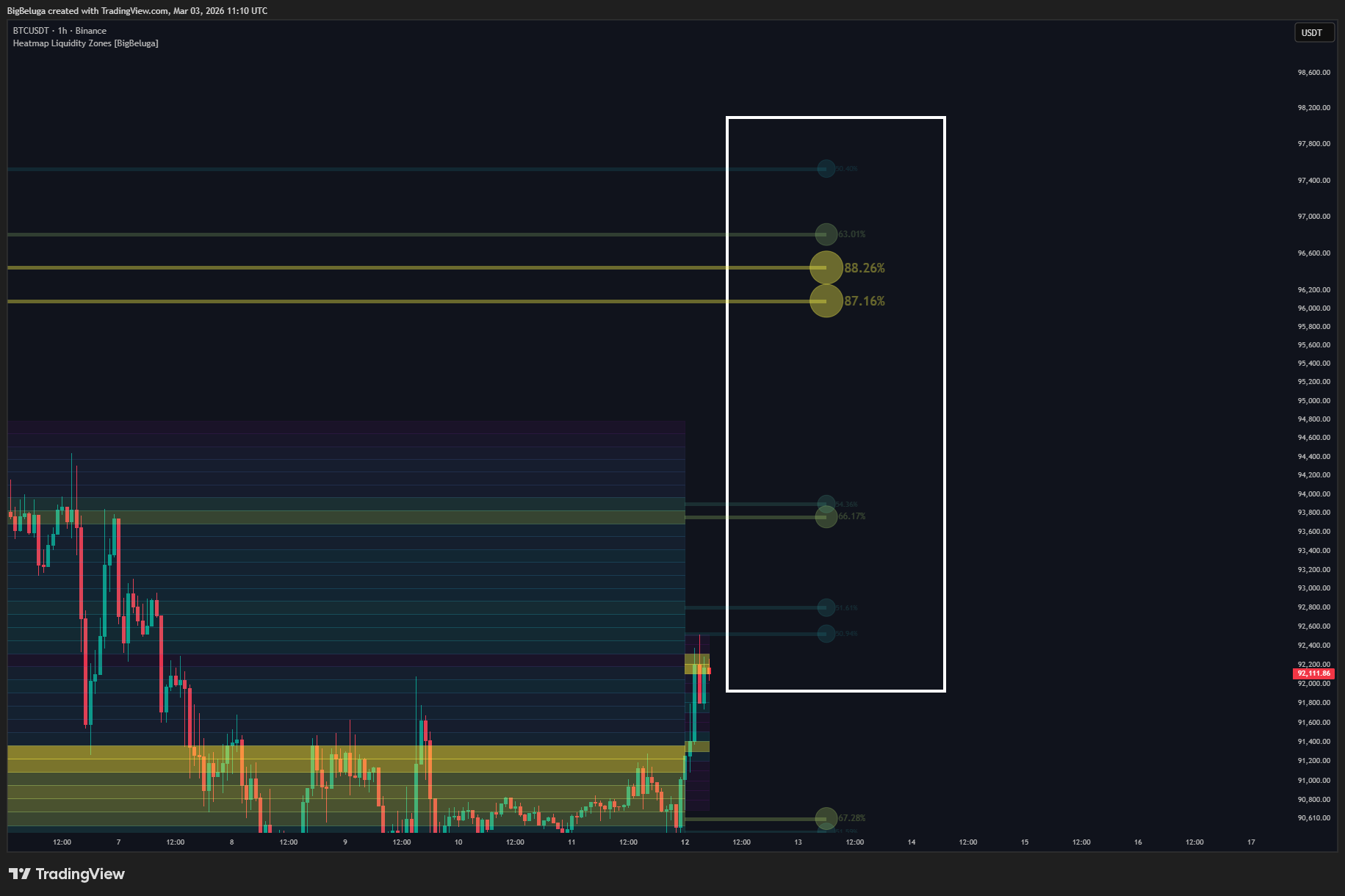Click the 90,610.00 price axis label
Image resolution: width=1345 pixels, height=896 pixels.
1313,818
